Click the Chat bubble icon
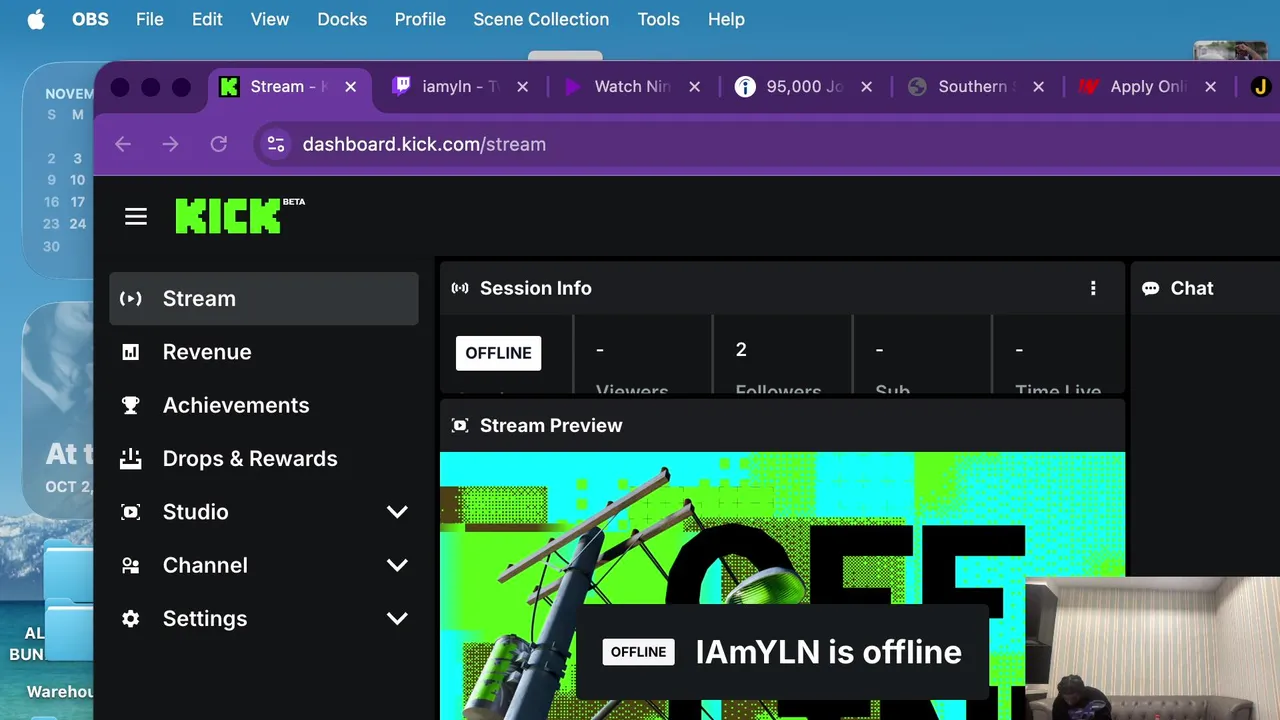Screen dimensions: 1280x720 [1151, 288]
